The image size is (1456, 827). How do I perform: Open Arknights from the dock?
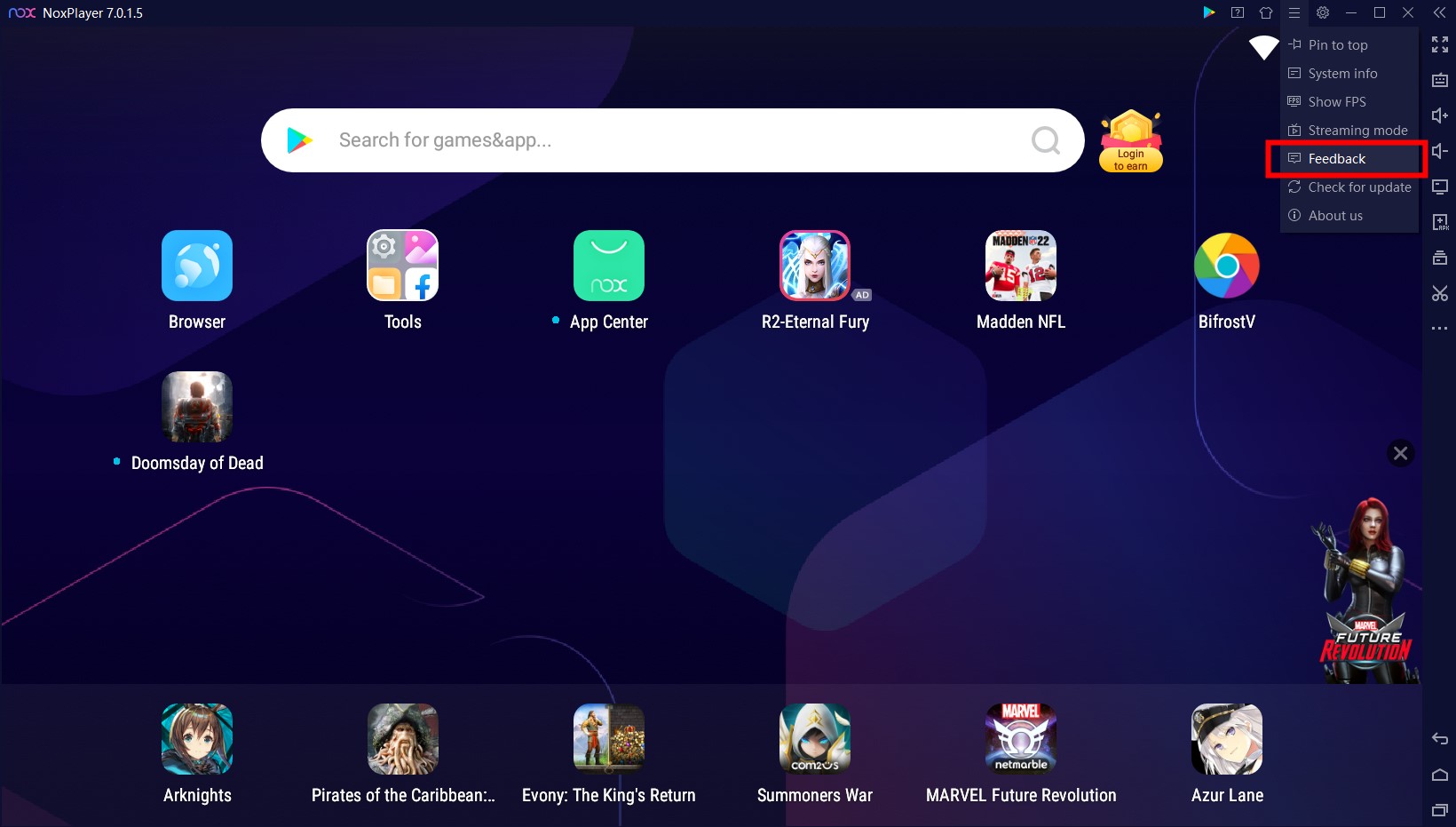point(197,739)
